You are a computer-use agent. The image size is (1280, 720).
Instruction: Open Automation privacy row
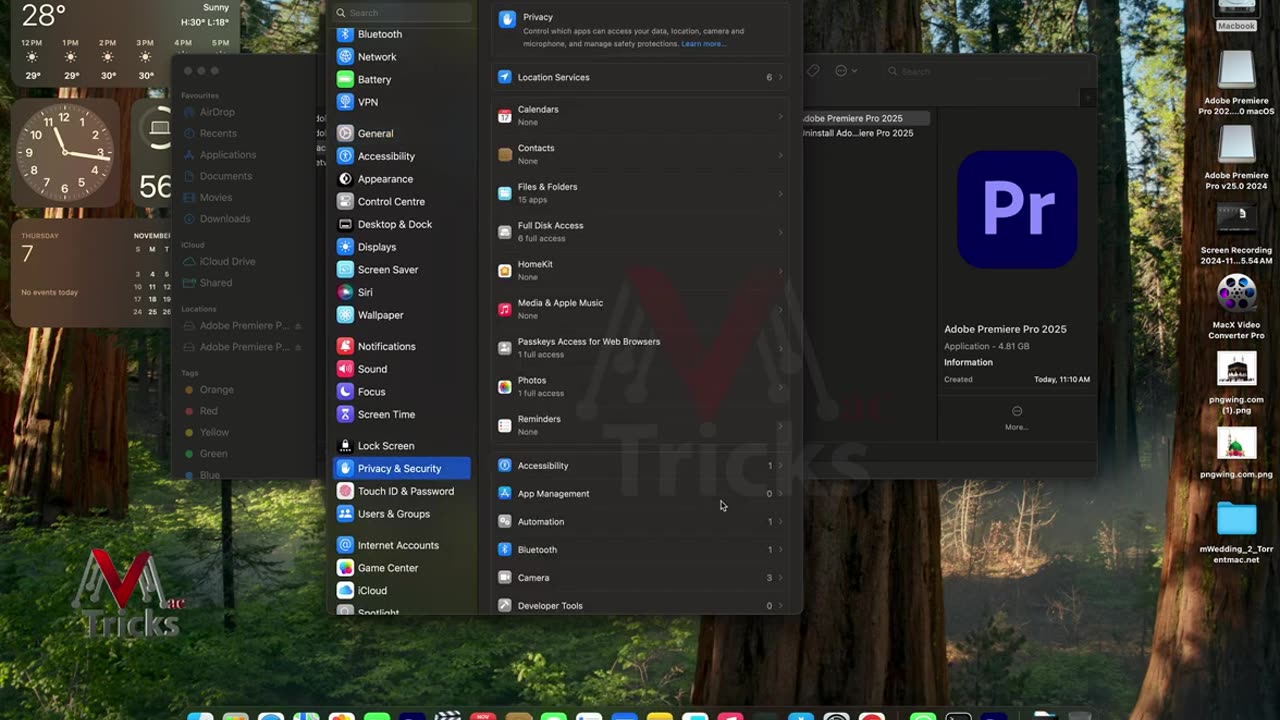(640, 522)
